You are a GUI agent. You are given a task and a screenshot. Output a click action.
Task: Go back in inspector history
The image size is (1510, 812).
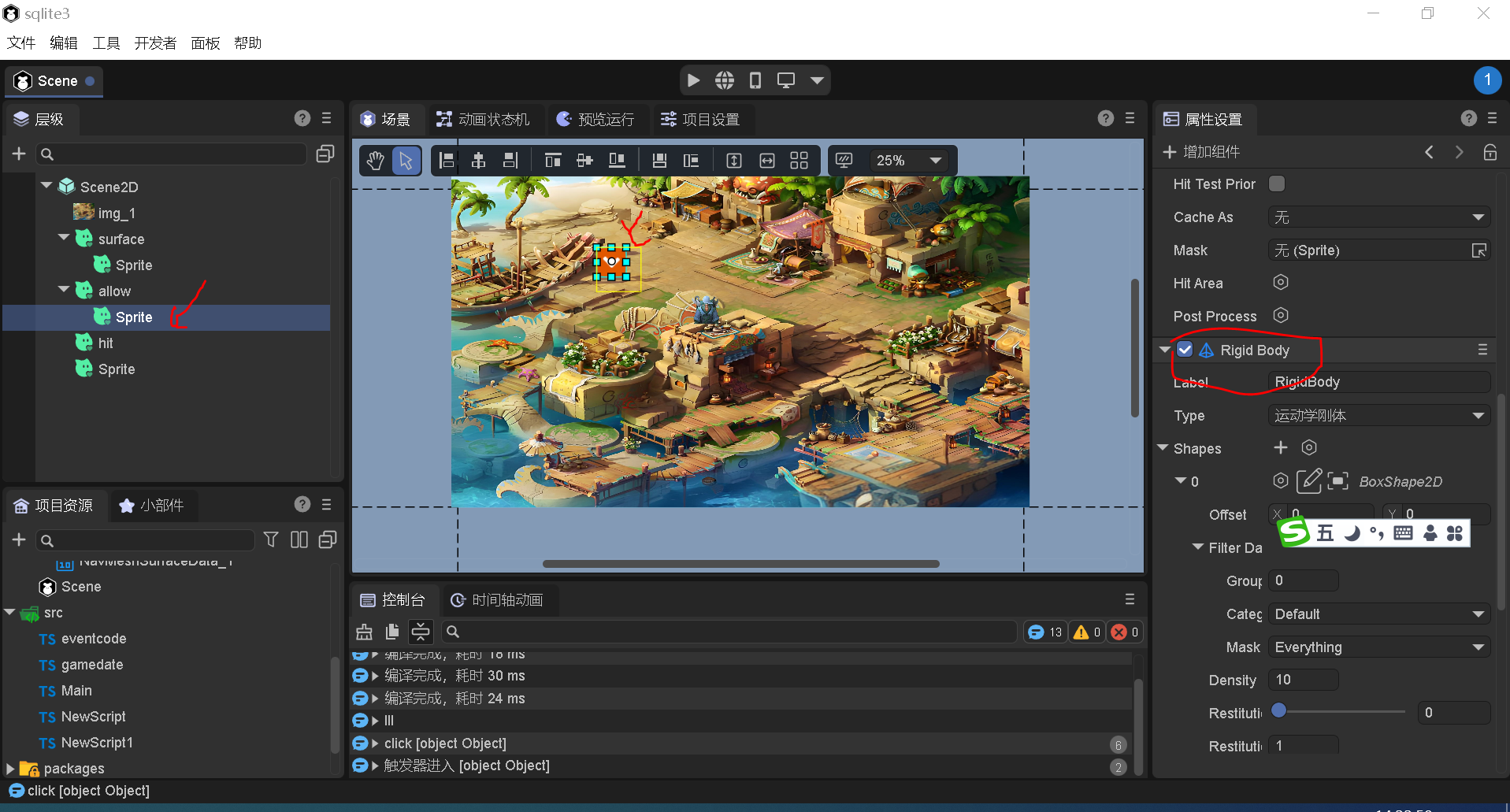pos(1429,152)
